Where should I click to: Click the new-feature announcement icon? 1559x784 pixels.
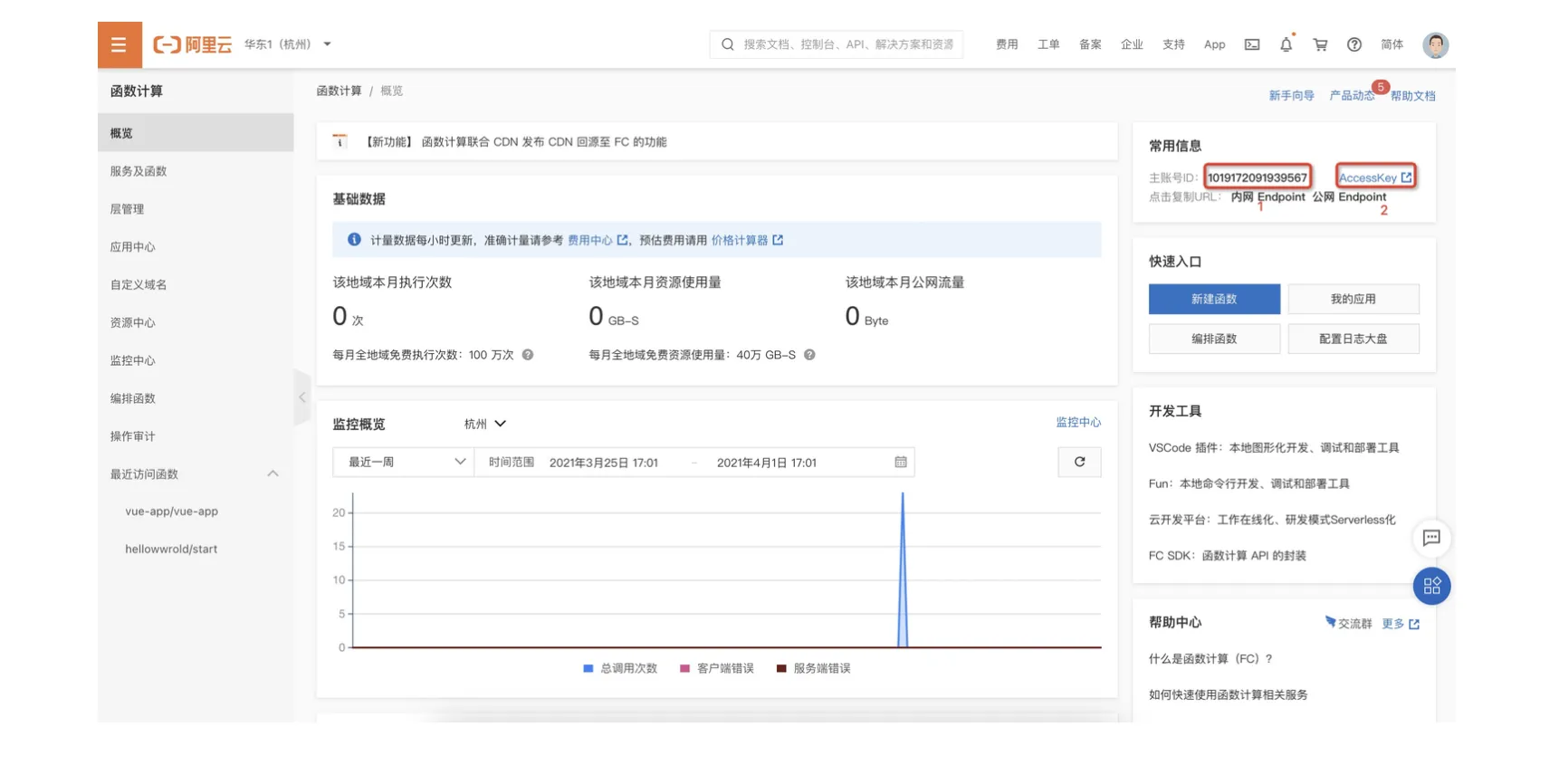tap(340, 141)
